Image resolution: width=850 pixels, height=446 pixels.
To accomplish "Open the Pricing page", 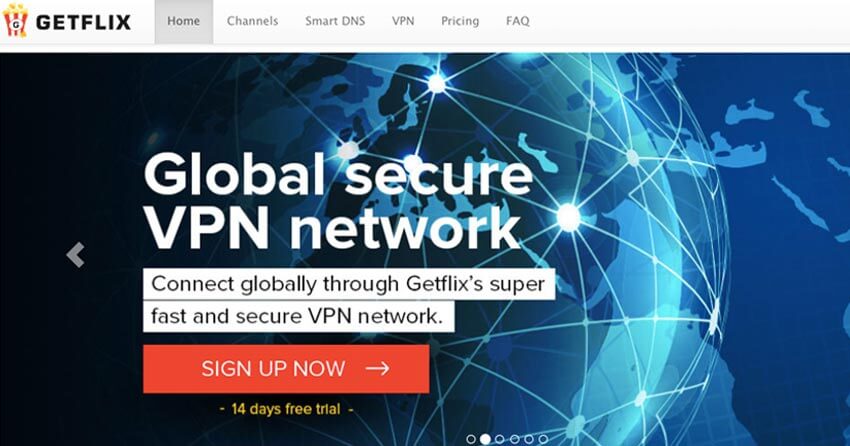I will (x=460, y=21).
